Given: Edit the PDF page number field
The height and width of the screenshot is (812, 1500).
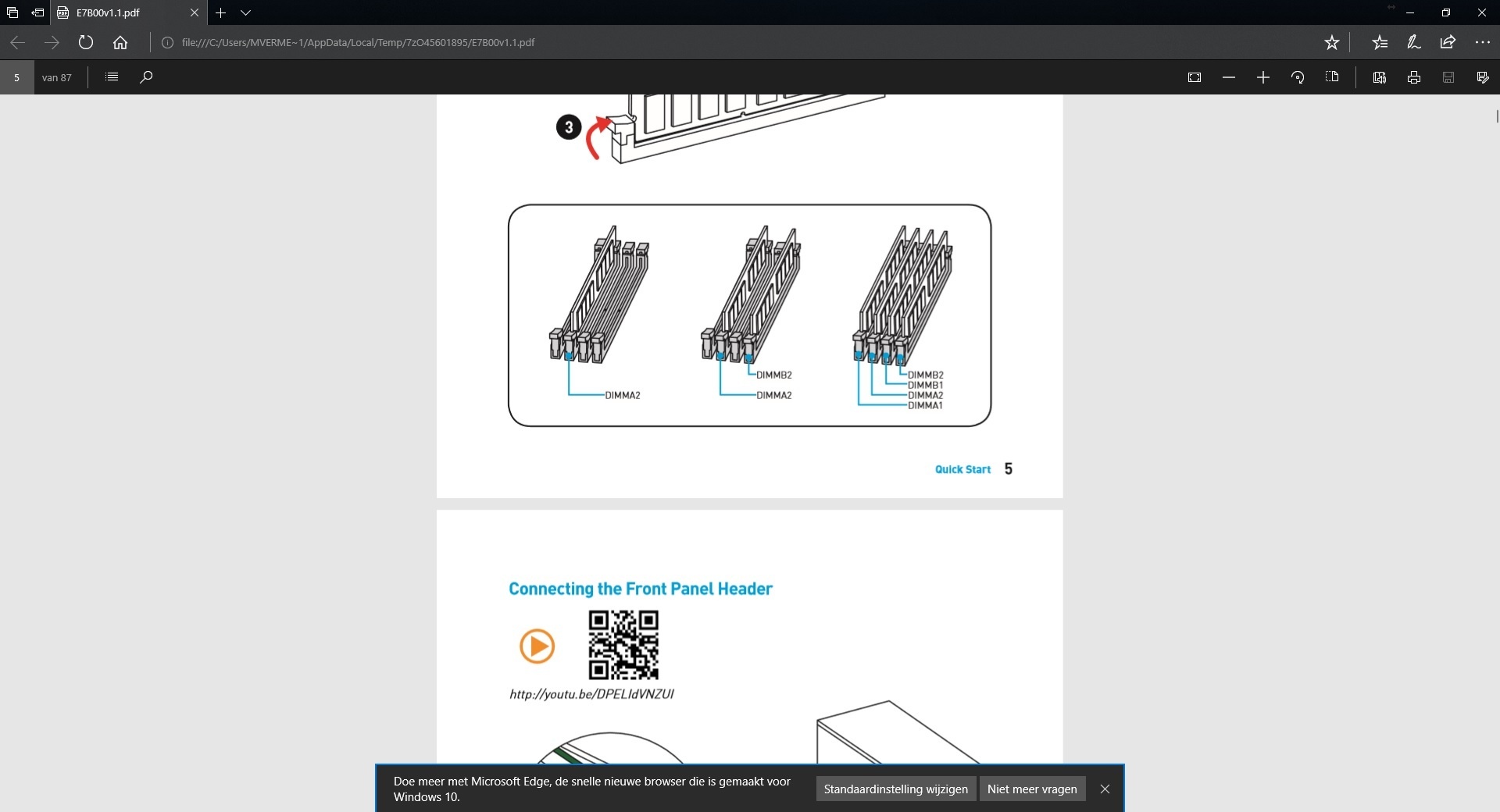Looking at the screenshot, I should (x=16, y=77).
